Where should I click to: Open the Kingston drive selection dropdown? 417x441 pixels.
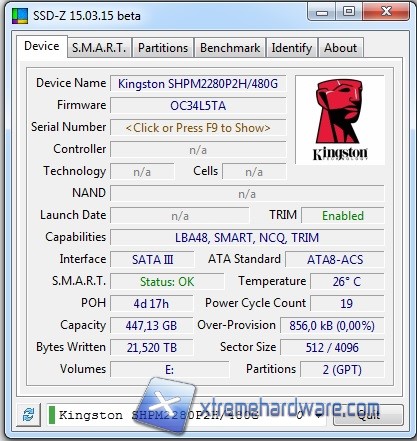click(x=187, y=415)
